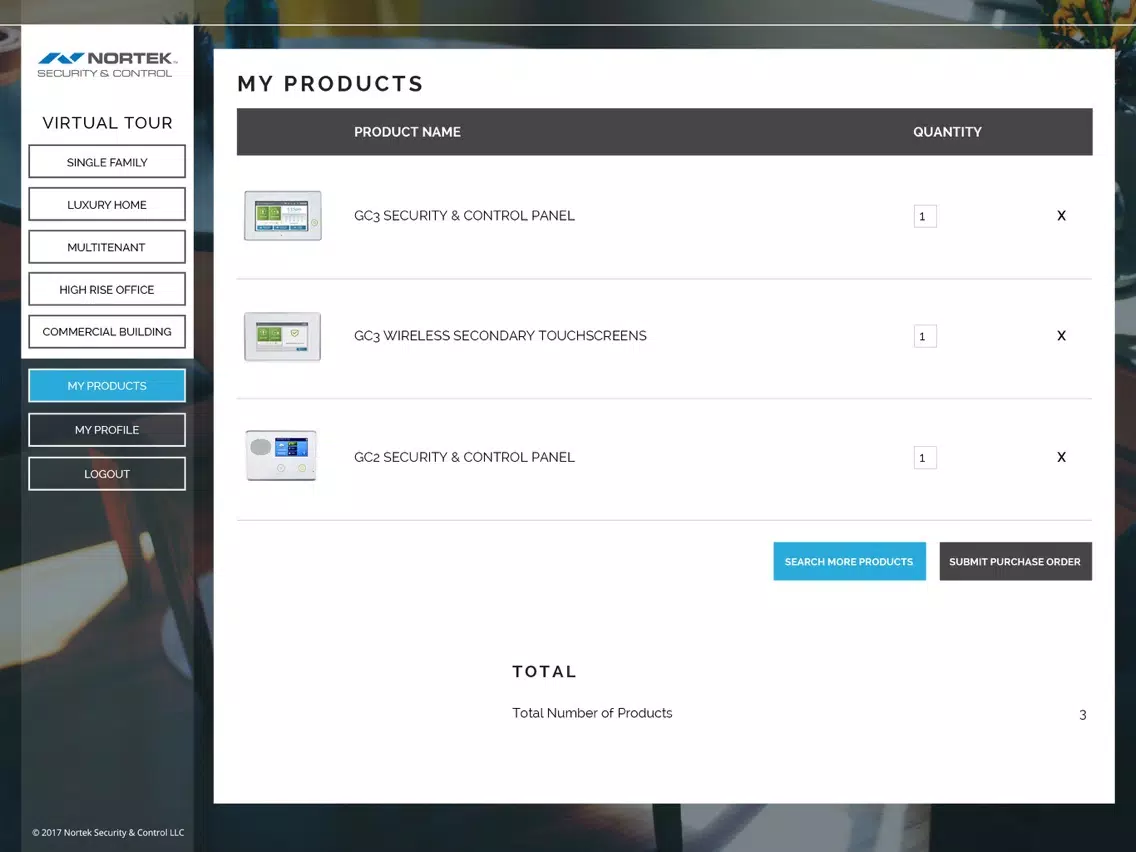Screen dimensions: 1136x852
Task: Remove GC3 Wireless Secondary Touchscreens with X
Action: tap(1061, 336)
